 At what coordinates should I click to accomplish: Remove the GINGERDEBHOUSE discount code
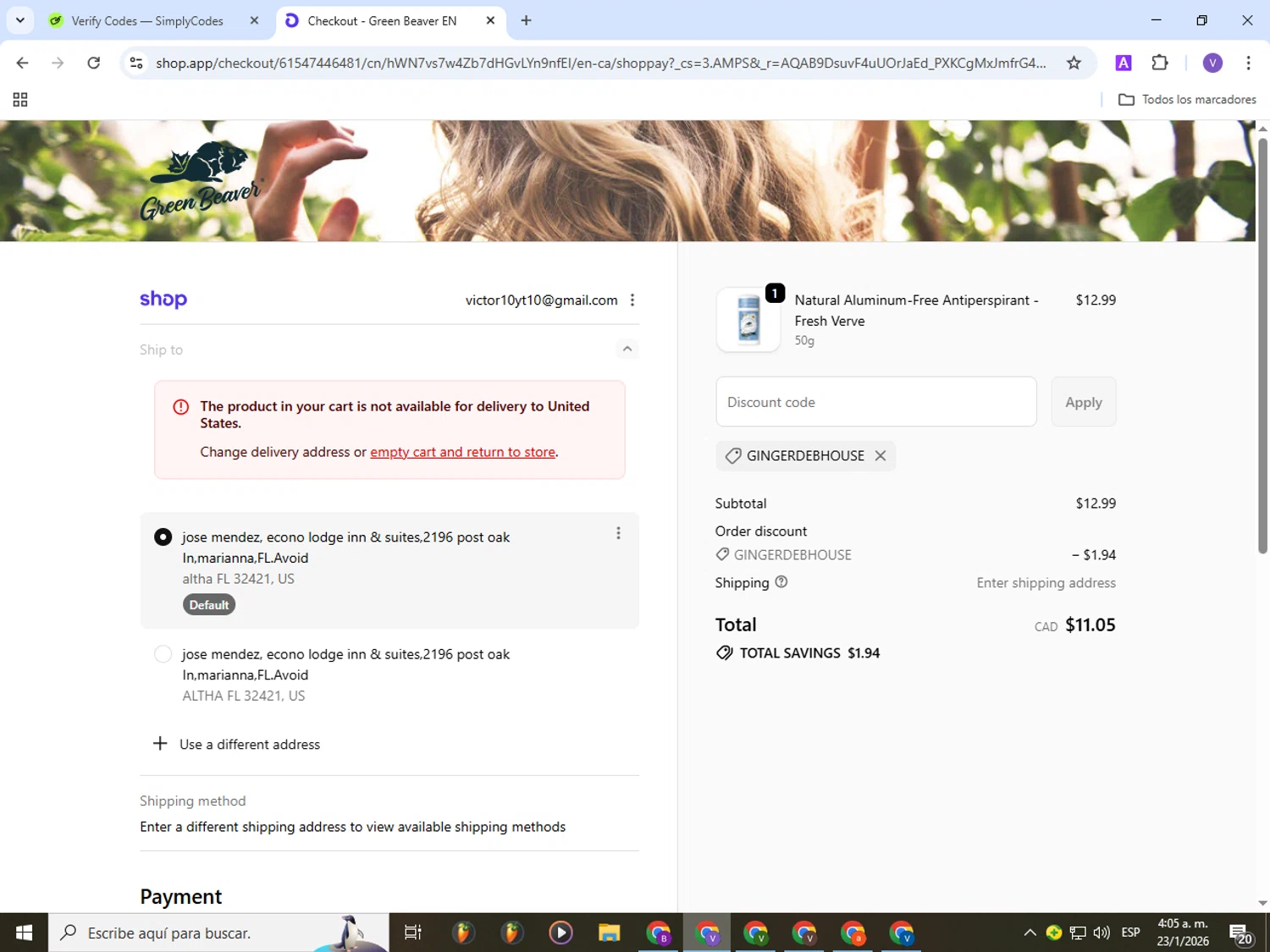pyautogui.click(x=881, y=455)
